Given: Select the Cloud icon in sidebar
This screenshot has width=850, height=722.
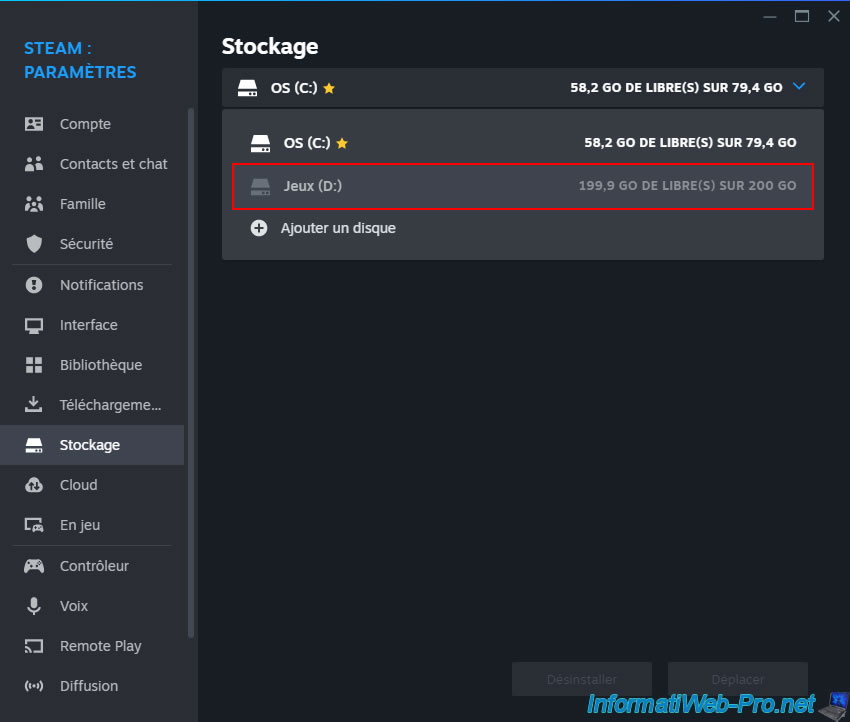Looking at the screenshot, I should (x=34, y=485).
